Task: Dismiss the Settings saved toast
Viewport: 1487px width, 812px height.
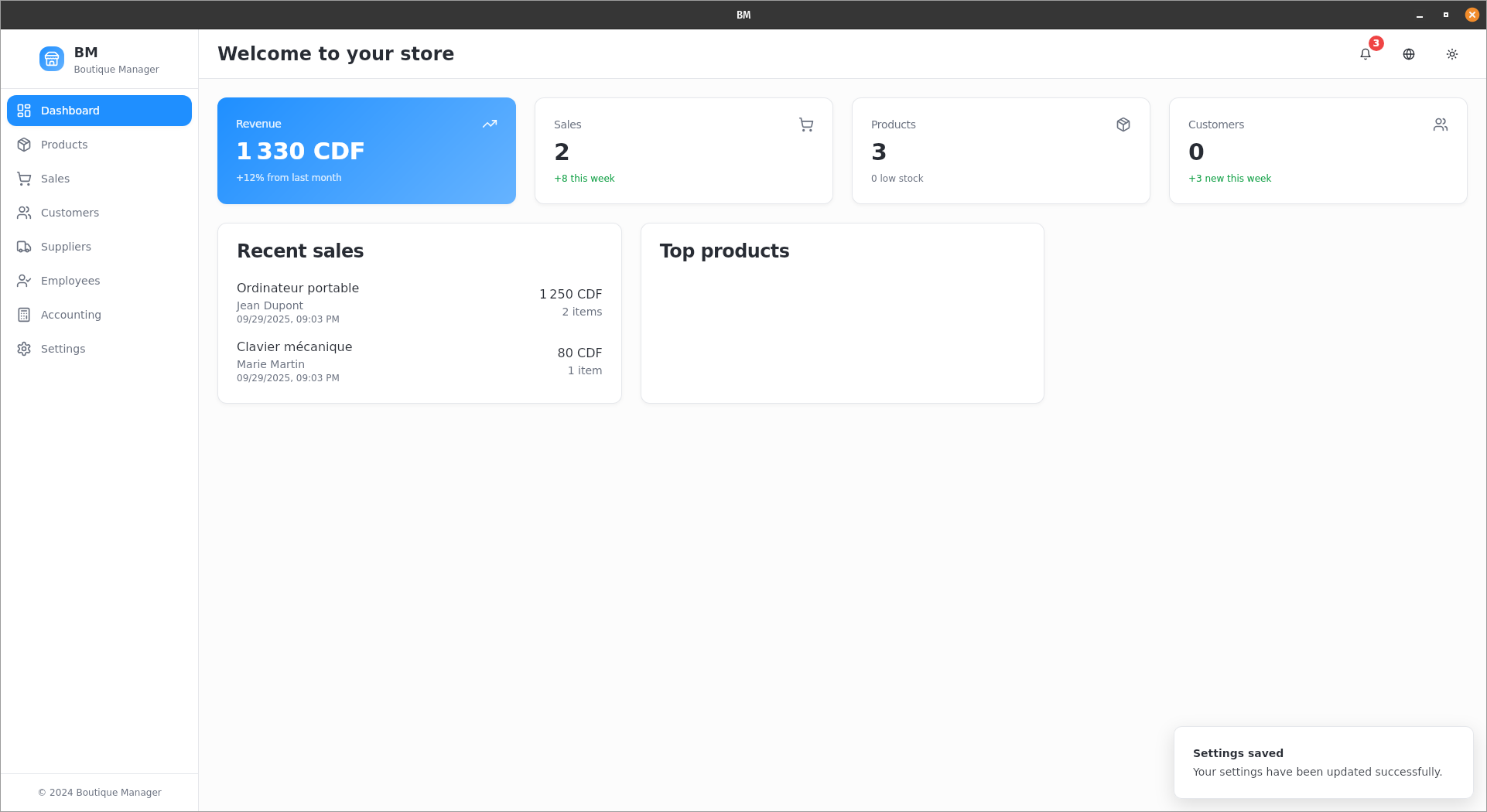Action: [1323, 762]
